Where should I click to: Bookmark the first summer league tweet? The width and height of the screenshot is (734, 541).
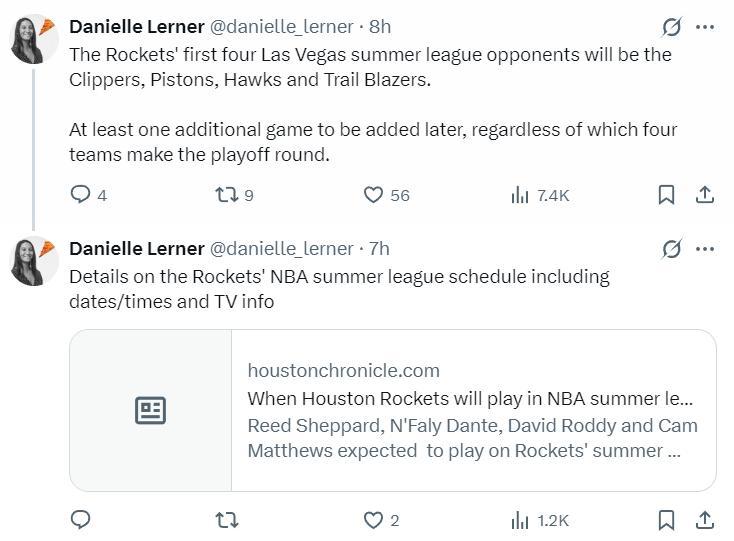coord(666,195)
